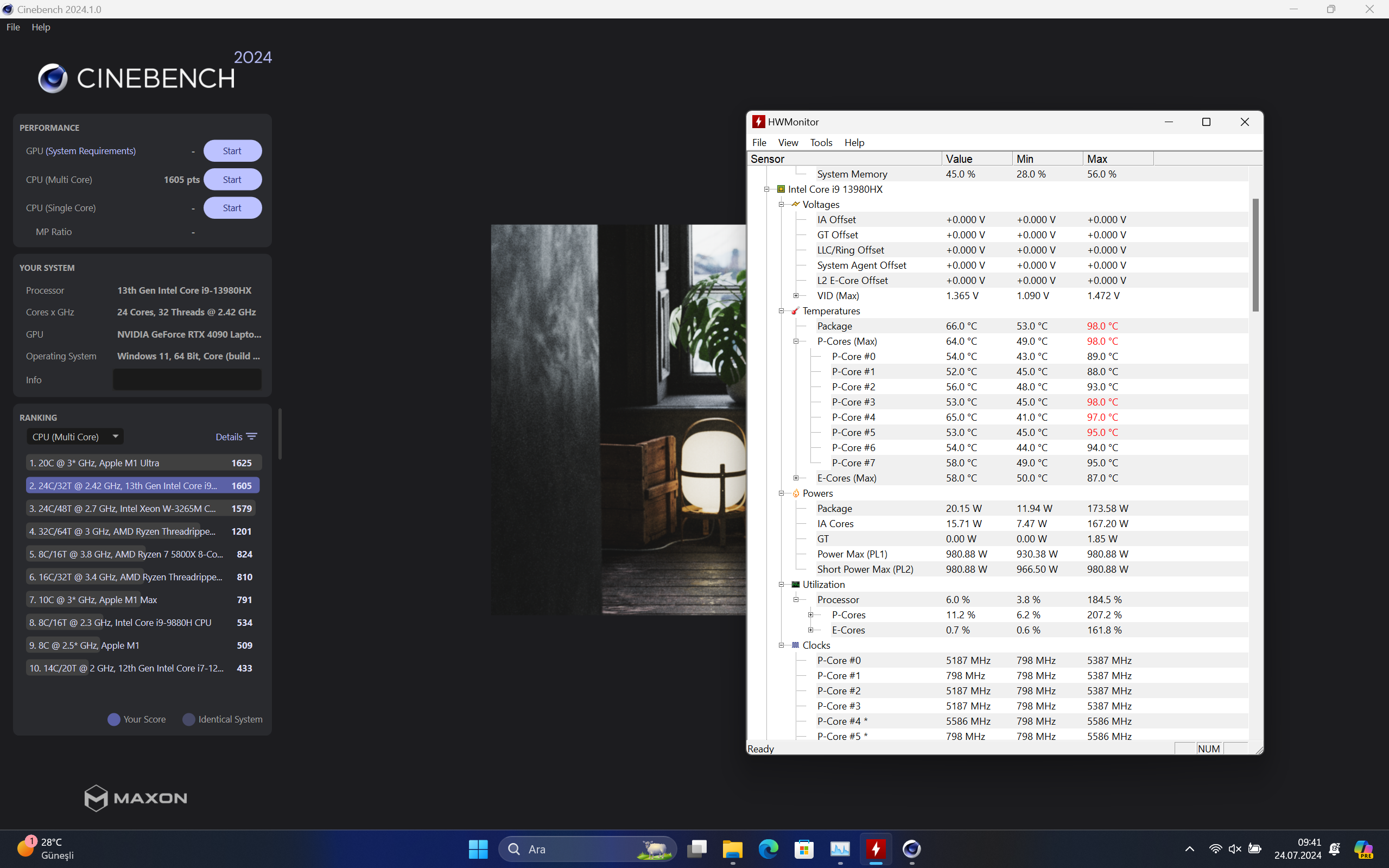The height and width of the screenshot is (868, 1389).
Task: Open File Explorer from the taskbar
Action: click(732, 848)
